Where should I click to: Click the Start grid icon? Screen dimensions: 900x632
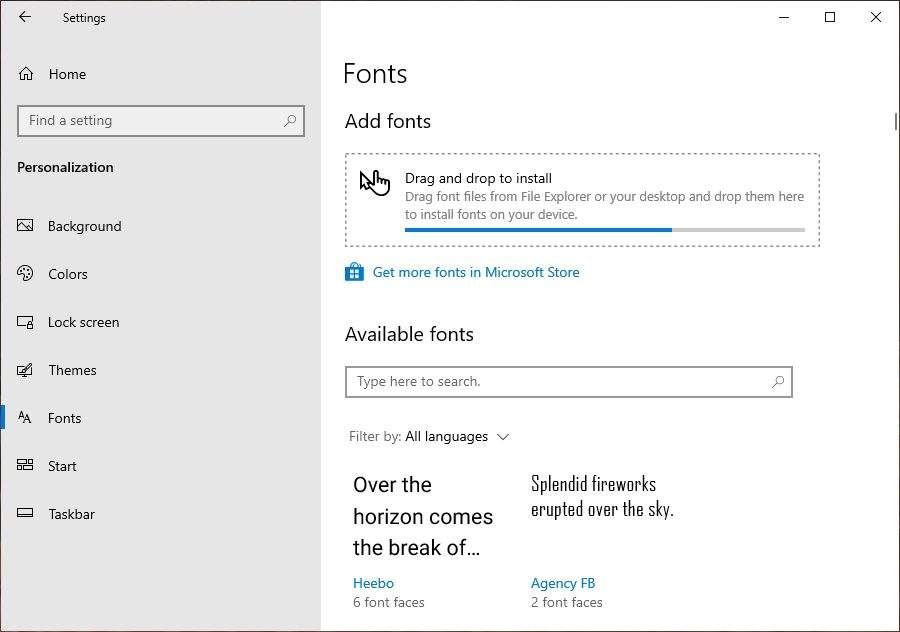tap(24, 466)
